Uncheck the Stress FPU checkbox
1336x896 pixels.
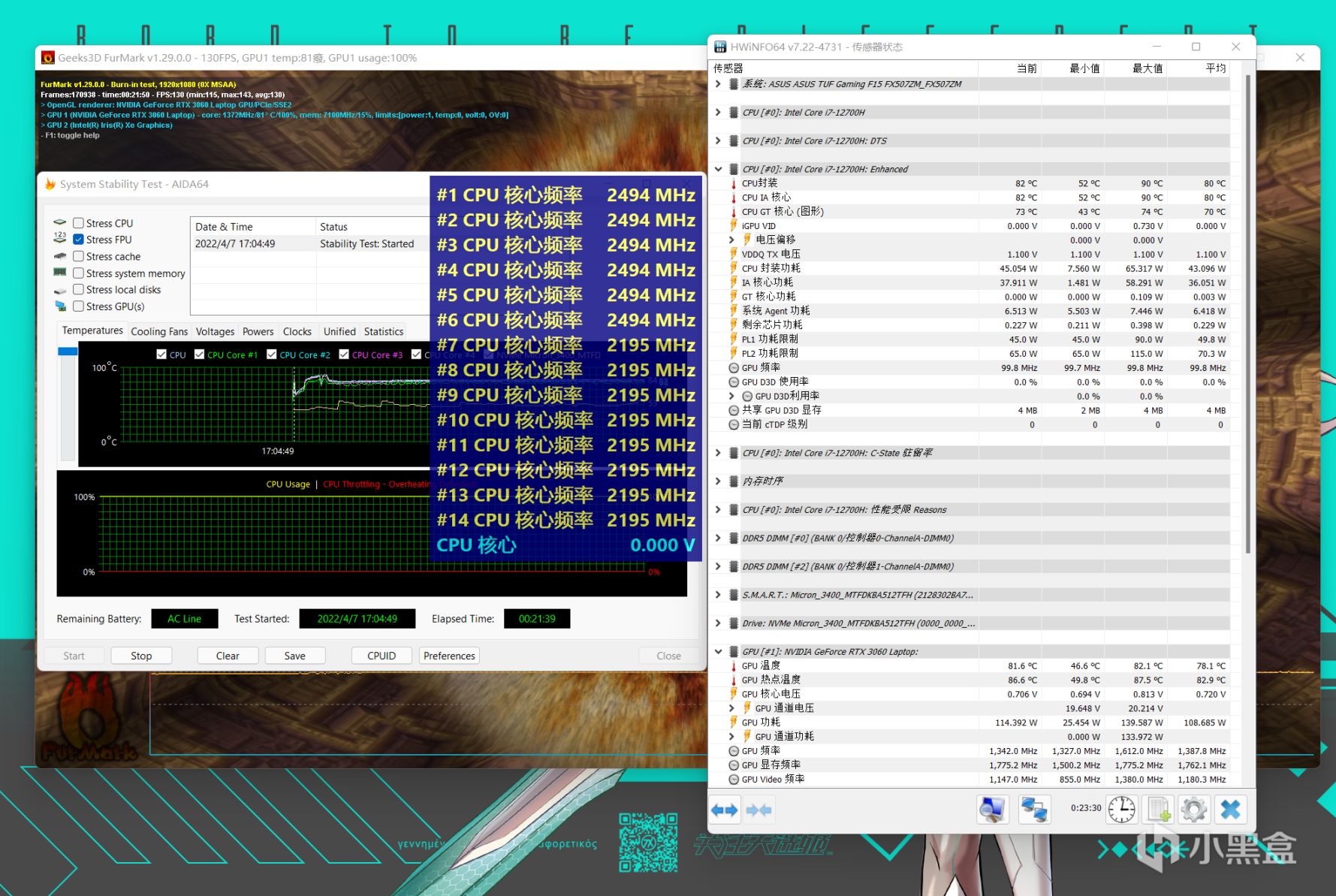78,240
